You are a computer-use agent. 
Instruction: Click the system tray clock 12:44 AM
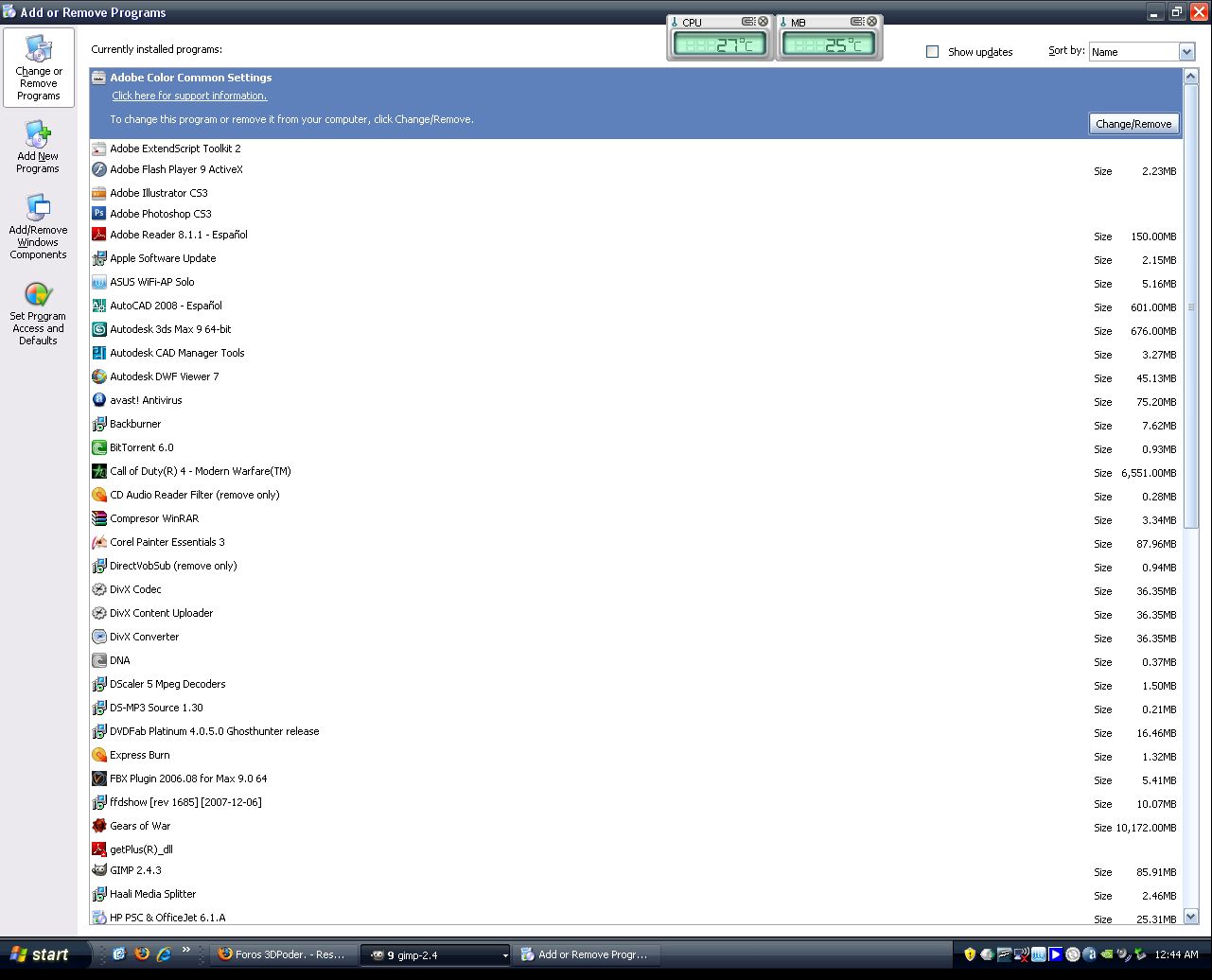pos(1177,954)
